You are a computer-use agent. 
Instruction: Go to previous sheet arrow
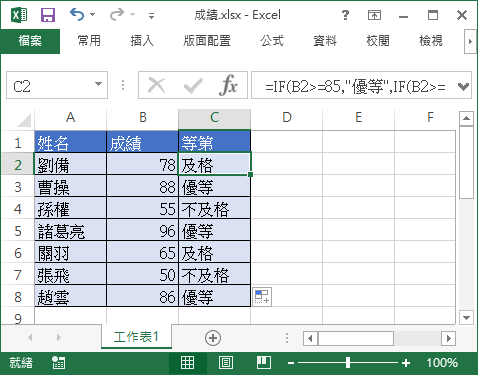point(30,338)
